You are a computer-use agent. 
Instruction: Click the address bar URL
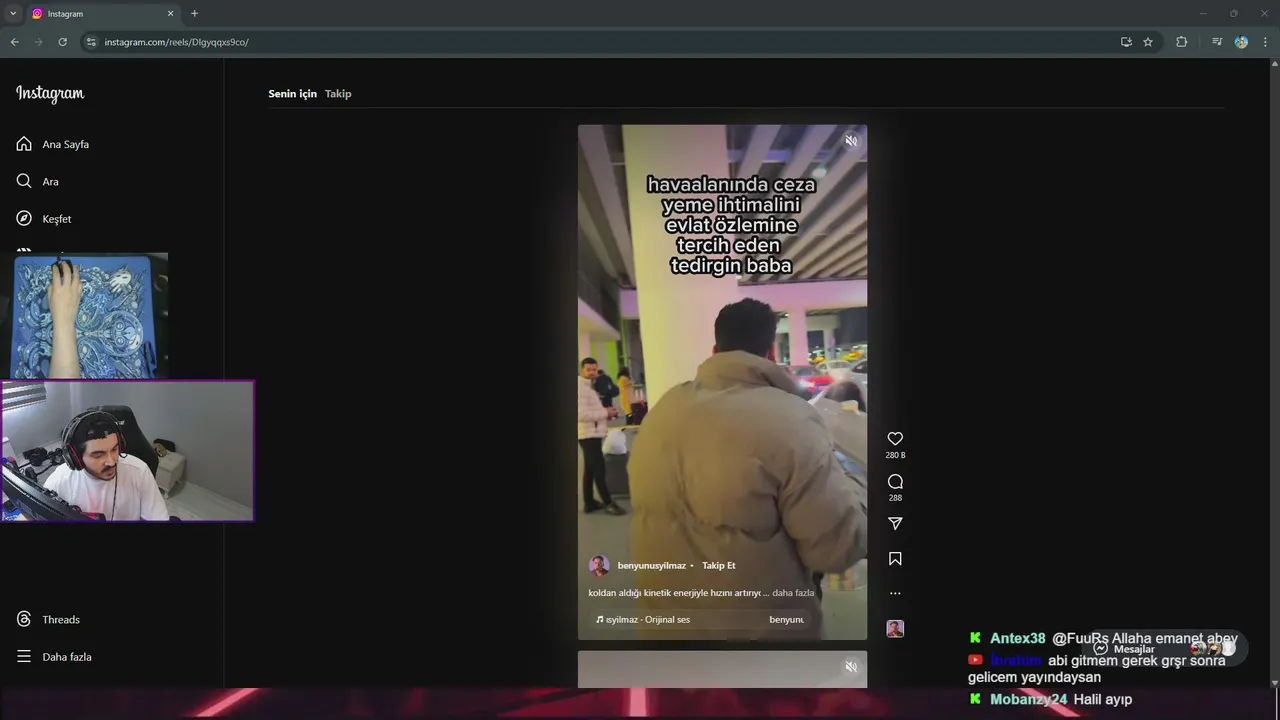(177, 42)
